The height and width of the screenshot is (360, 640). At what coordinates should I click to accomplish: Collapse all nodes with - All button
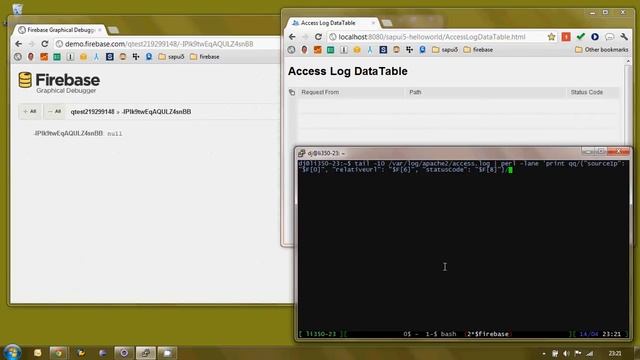click(x=54, y=111)
